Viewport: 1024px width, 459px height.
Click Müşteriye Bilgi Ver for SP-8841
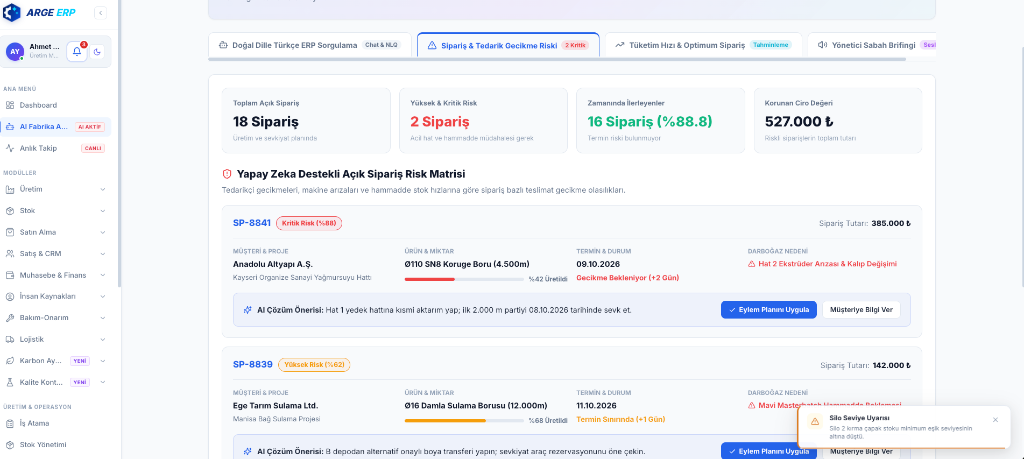point(861,309)
